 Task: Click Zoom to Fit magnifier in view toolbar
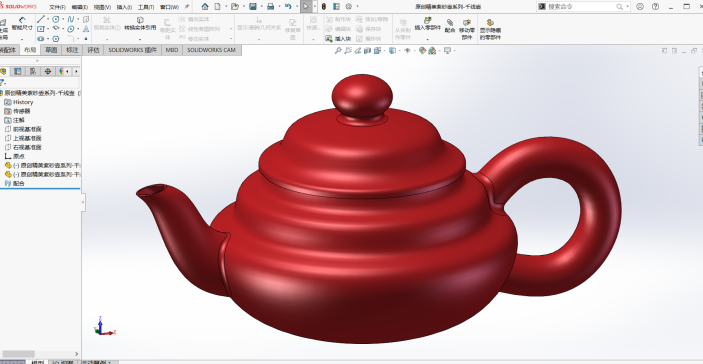pyautogui.click(x=338, y=51)
